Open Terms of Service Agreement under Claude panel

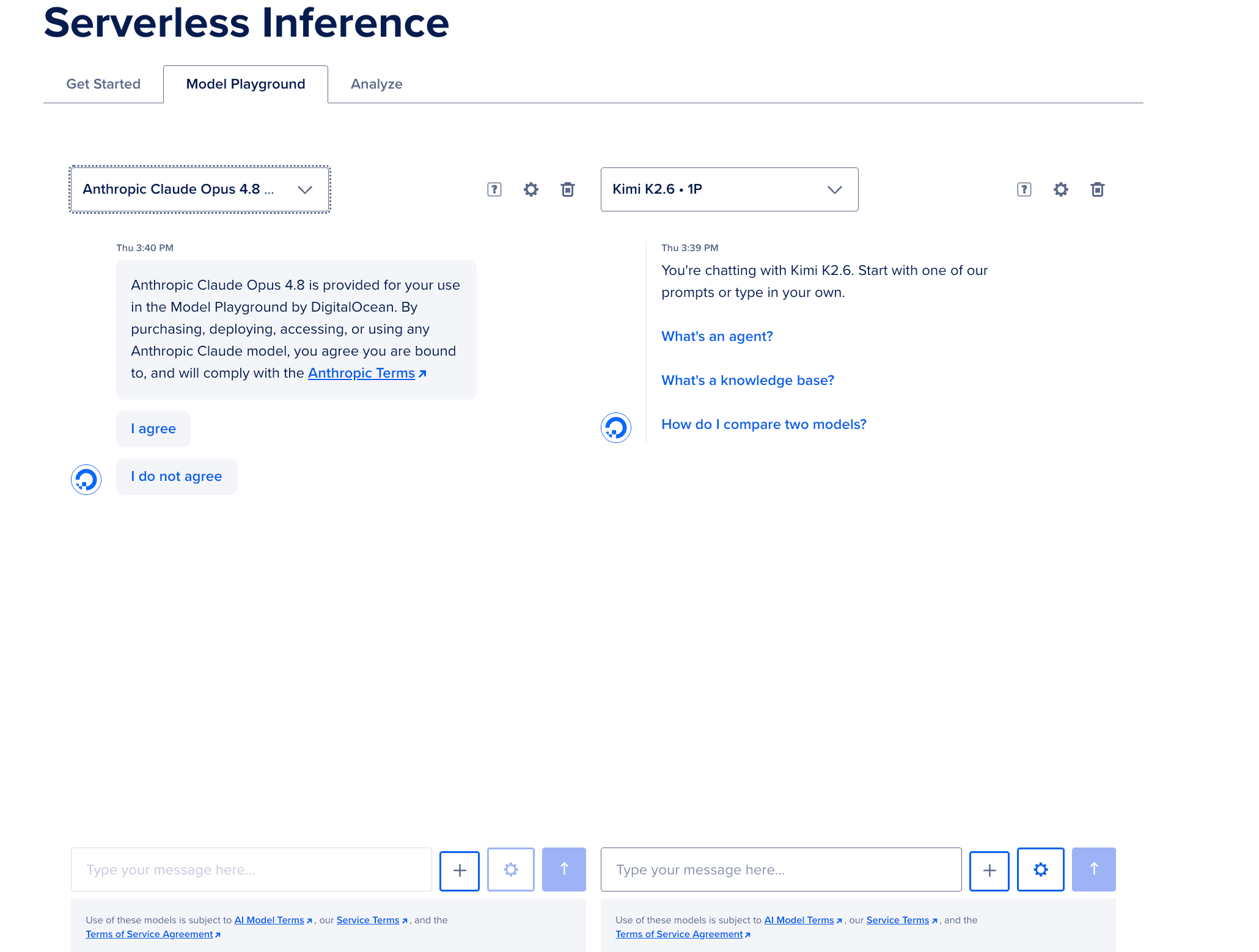pyautogui.click(x=153, y=934)
